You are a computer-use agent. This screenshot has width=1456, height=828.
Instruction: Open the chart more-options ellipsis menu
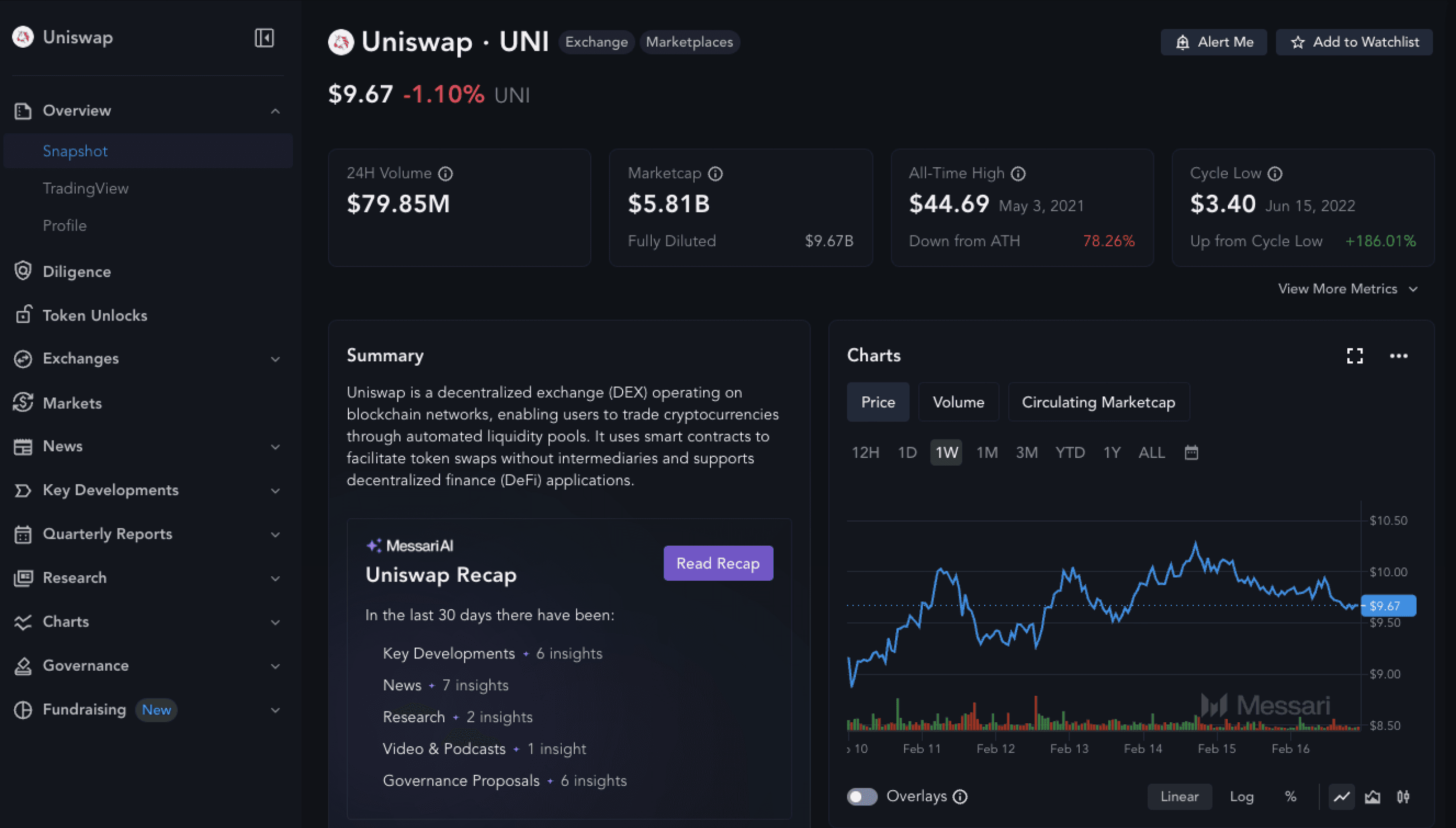pyautogui.click(x=1398, y=356)
